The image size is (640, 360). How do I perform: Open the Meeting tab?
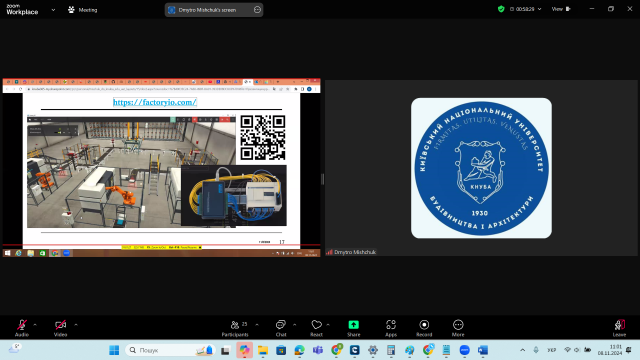83,10
